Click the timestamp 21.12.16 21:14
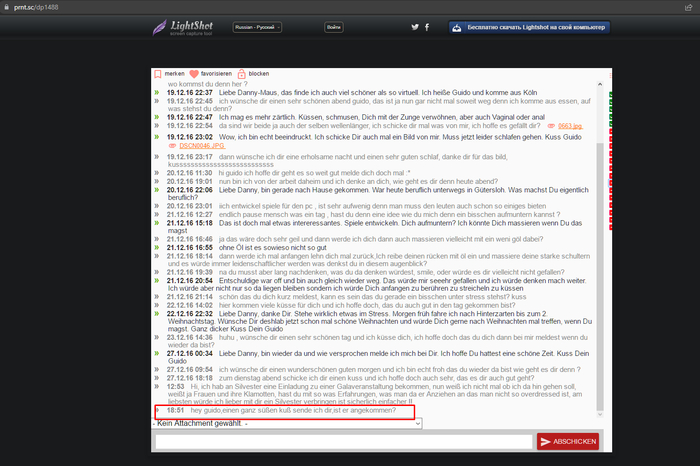The height and width of the screenshot is (466, 700). pyautogui.click(x=190, y=296)
